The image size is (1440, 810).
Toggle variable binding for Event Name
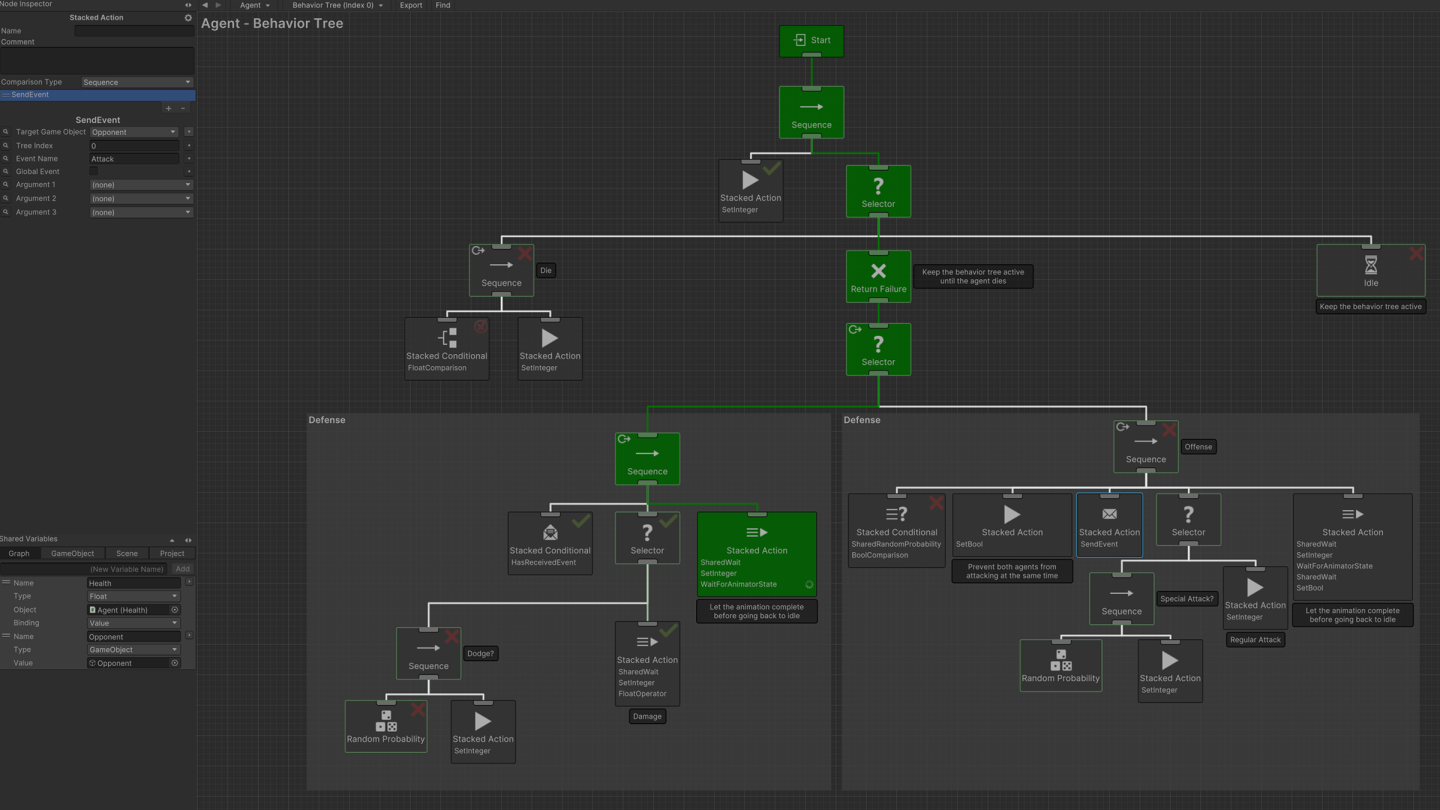click(x=189, y=159)
